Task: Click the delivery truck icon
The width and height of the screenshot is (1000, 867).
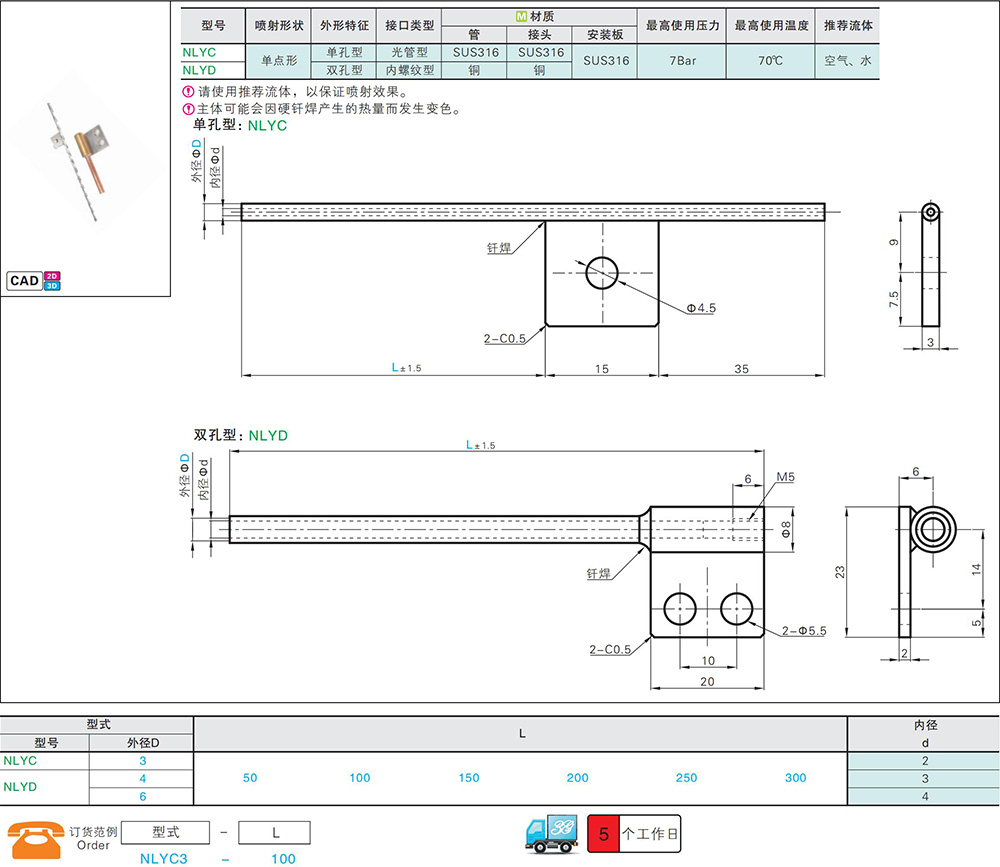Action: point(552,834)
